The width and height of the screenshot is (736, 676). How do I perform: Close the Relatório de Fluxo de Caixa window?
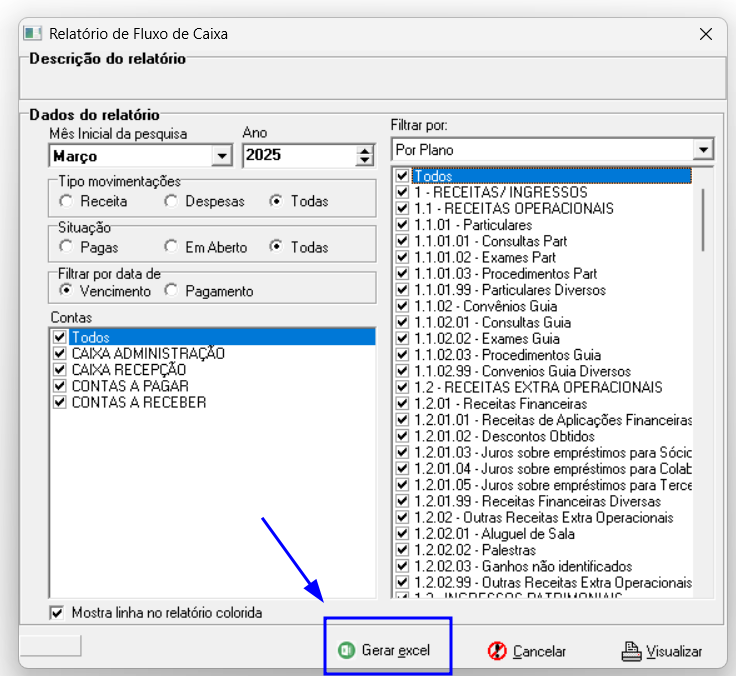[705, 34]
